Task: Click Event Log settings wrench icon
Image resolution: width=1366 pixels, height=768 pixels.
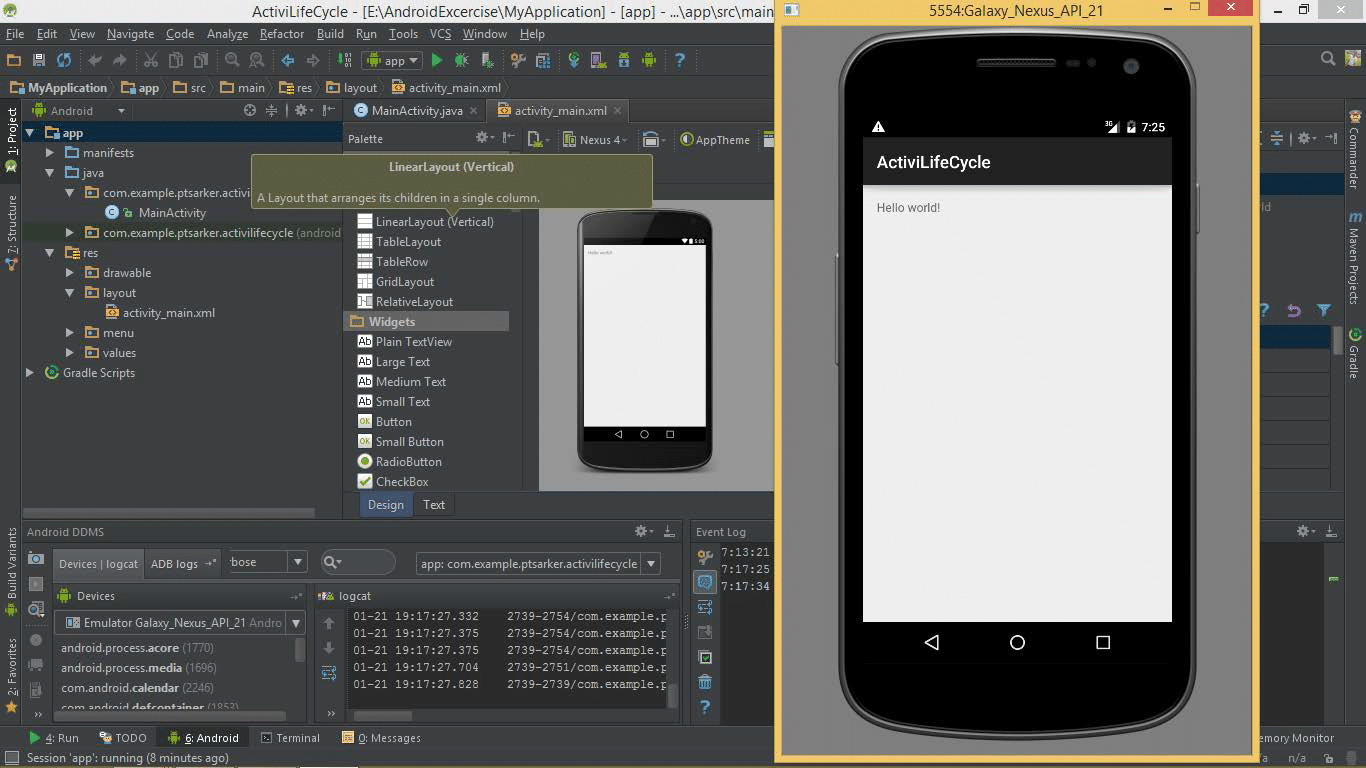Action: 705,557
